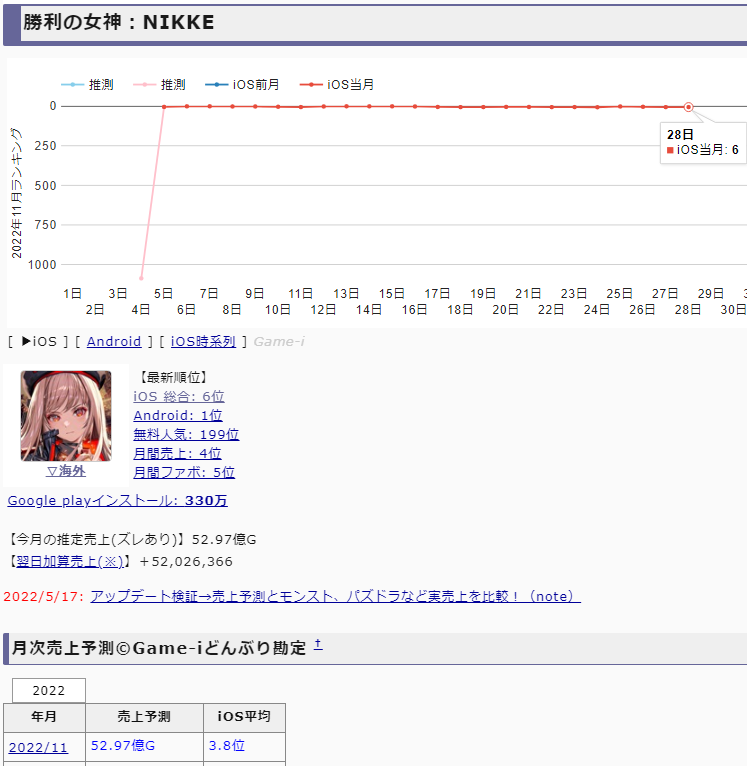Click the 勝利の女神:NIKKE title heading

click(119, 22)
